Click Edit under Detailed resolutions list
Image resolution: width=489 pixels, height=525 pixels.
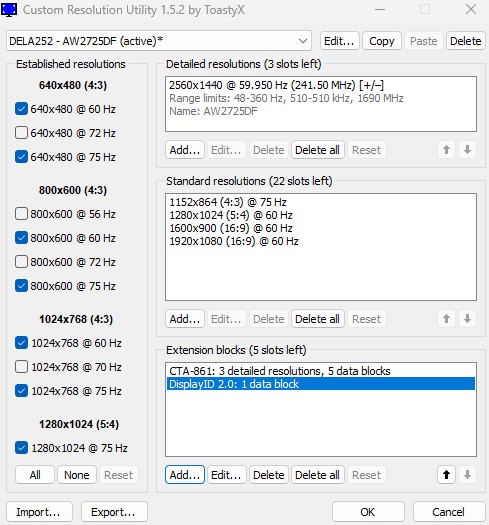(226, 150)
